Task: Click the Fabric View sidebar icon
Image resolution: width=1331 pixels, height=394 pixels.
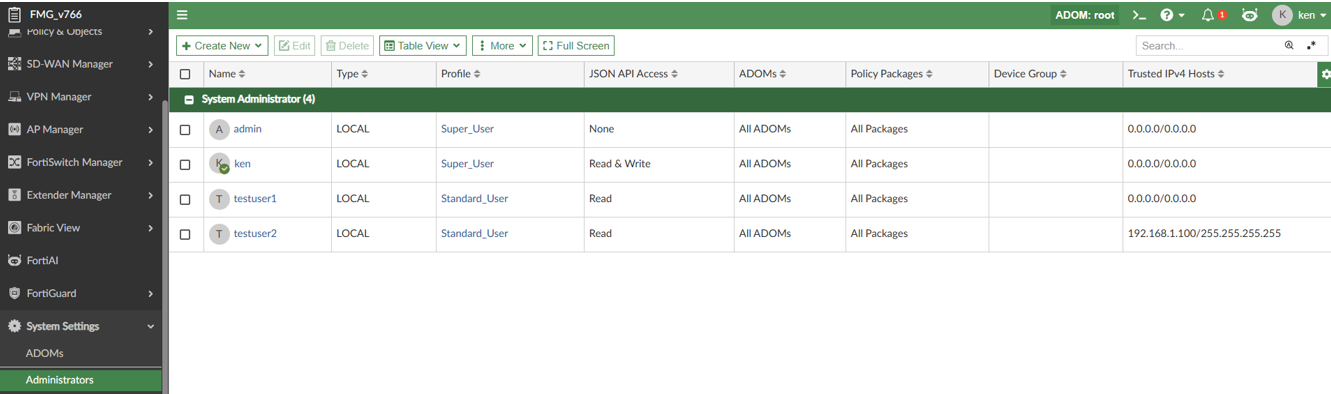Action: tap(14, 228)
